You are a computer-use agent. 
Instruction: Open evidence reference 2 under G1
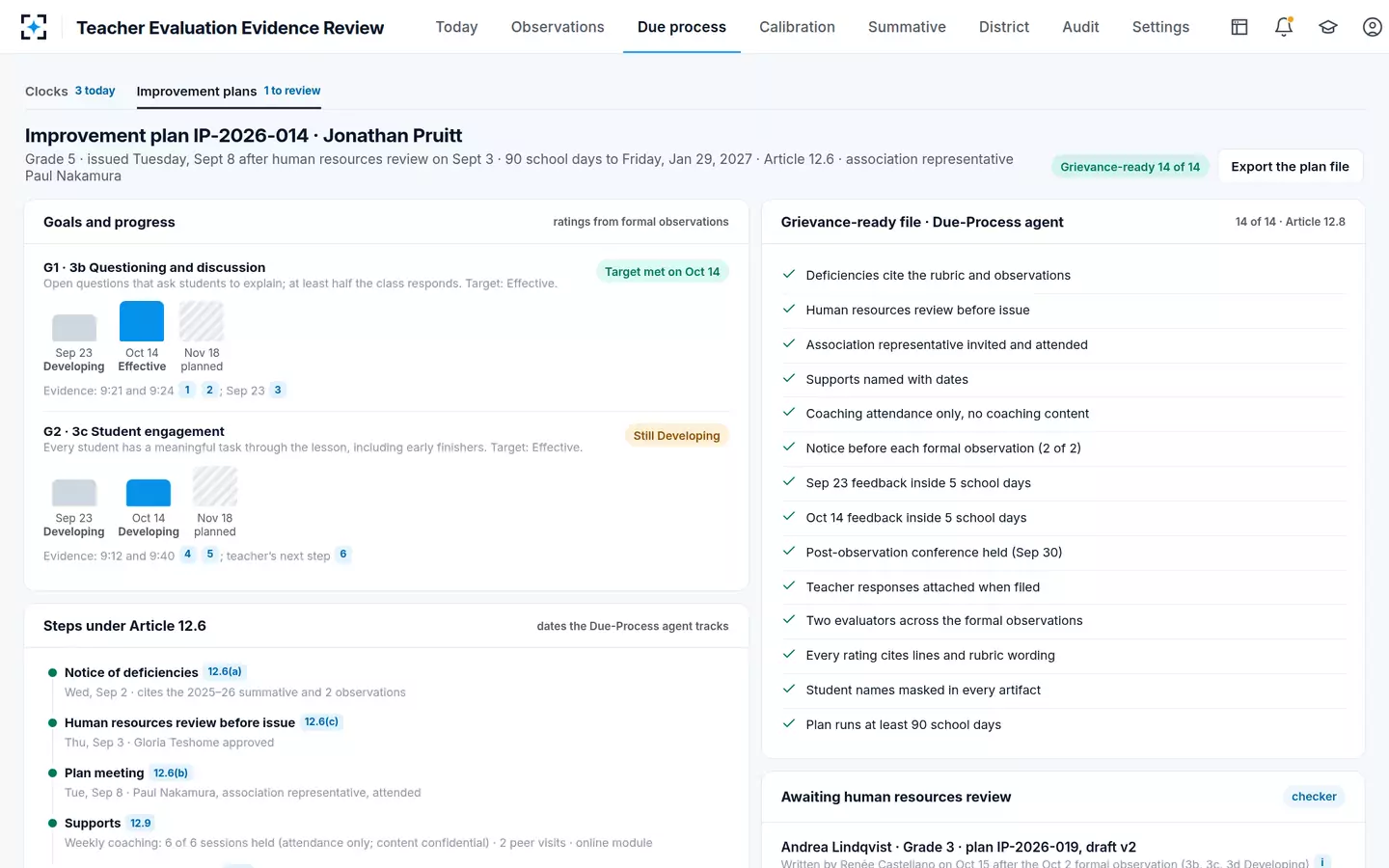[209, 390]
